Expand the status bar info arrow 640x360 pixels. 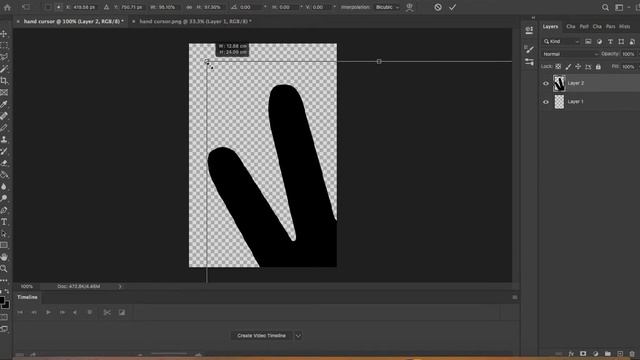pos(120,287)
